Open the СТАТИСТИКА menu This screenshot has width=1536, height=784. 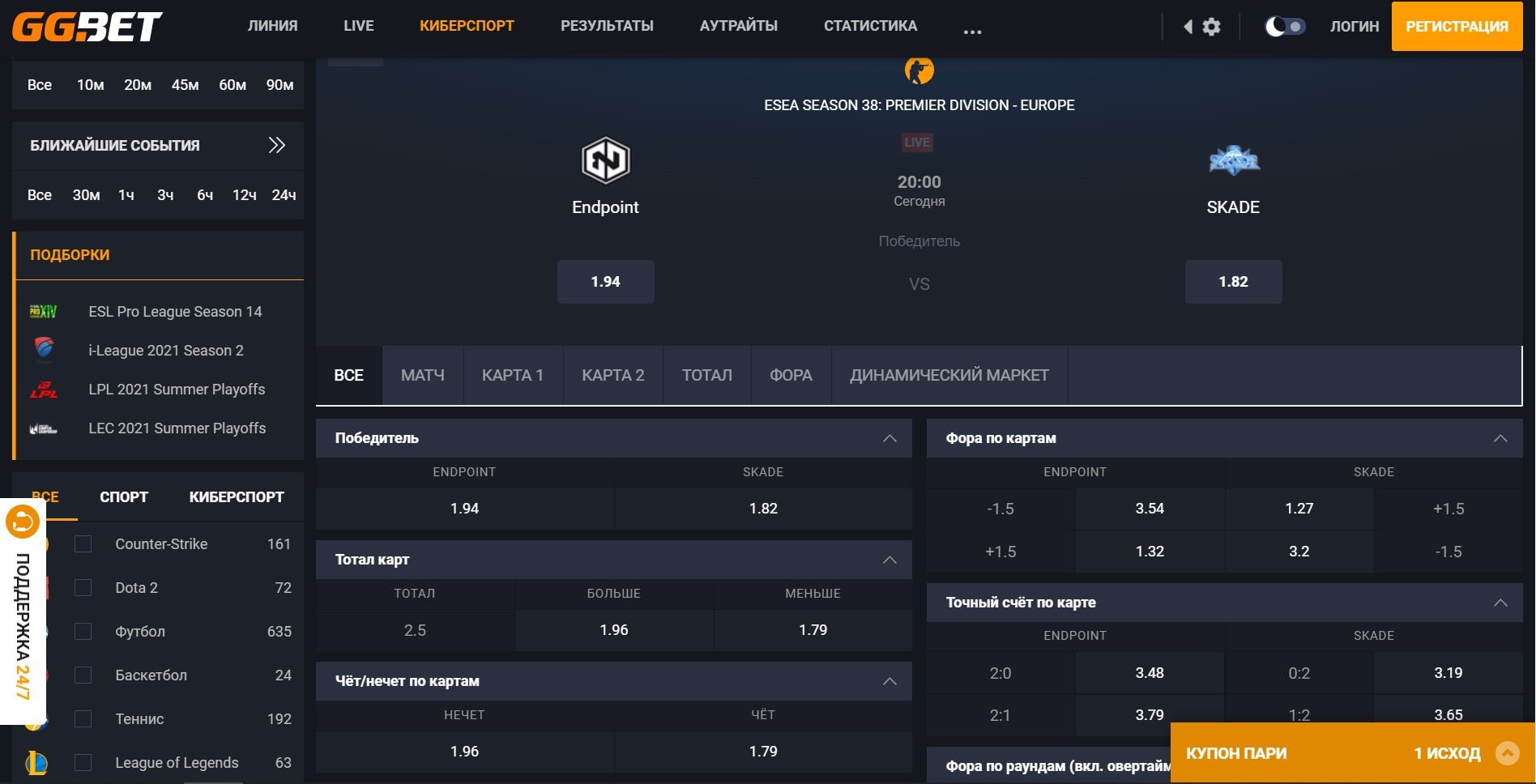[871, 26]
